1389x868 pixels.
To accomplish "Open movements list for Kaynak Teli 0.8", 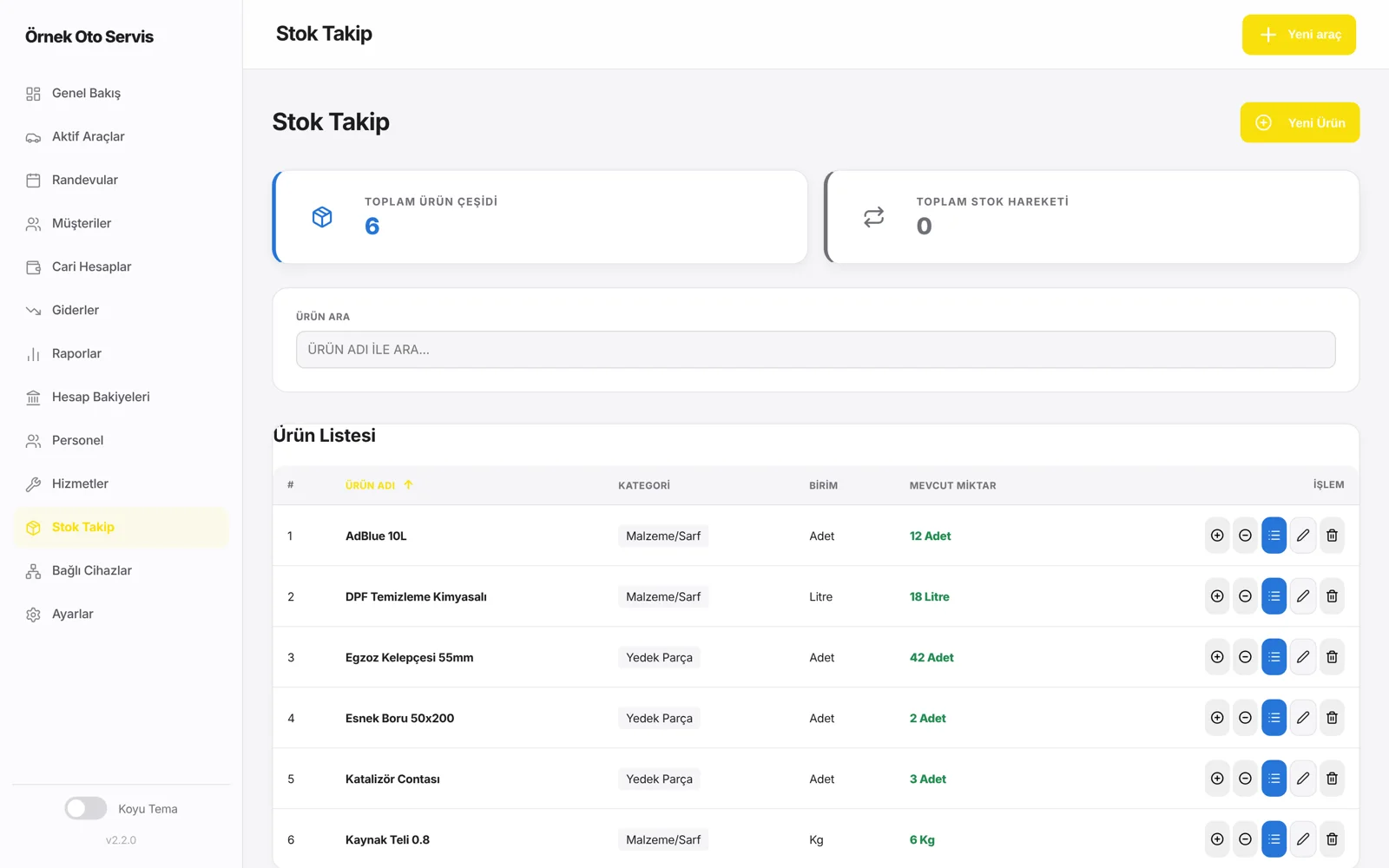I will [x=1274, y=839].
